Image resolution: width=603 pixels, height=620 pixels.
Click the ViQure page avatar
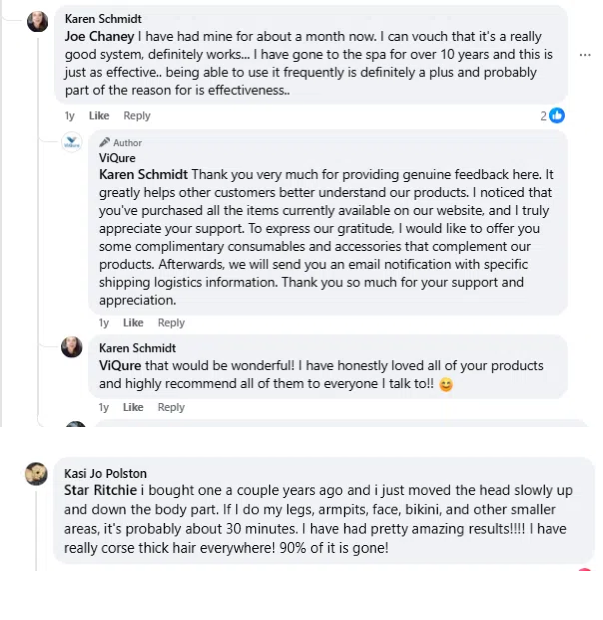[72, 142]
